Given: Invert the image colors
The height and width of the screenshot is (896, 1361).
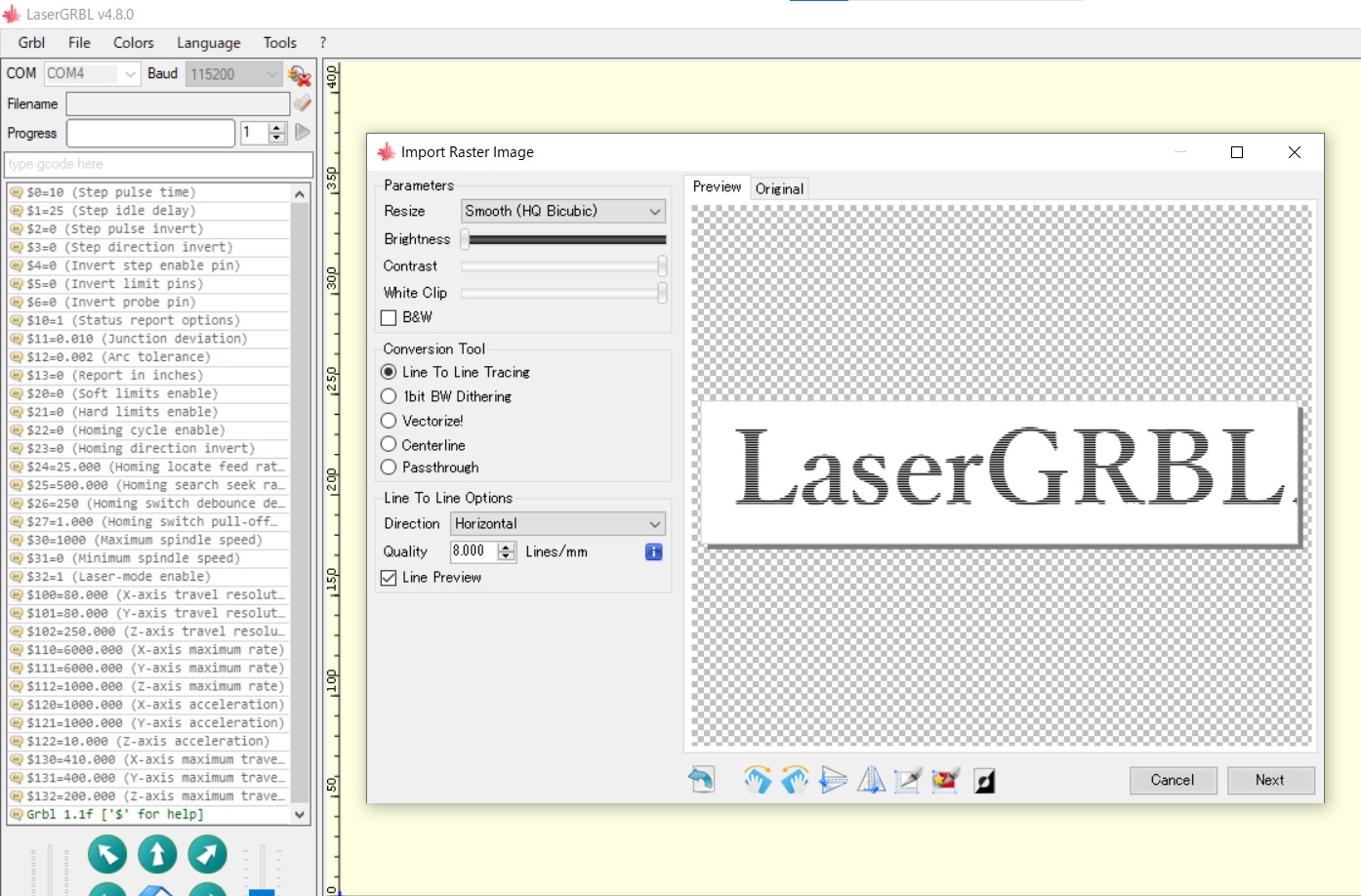Looking at the screenshot, I should [984, 779].
